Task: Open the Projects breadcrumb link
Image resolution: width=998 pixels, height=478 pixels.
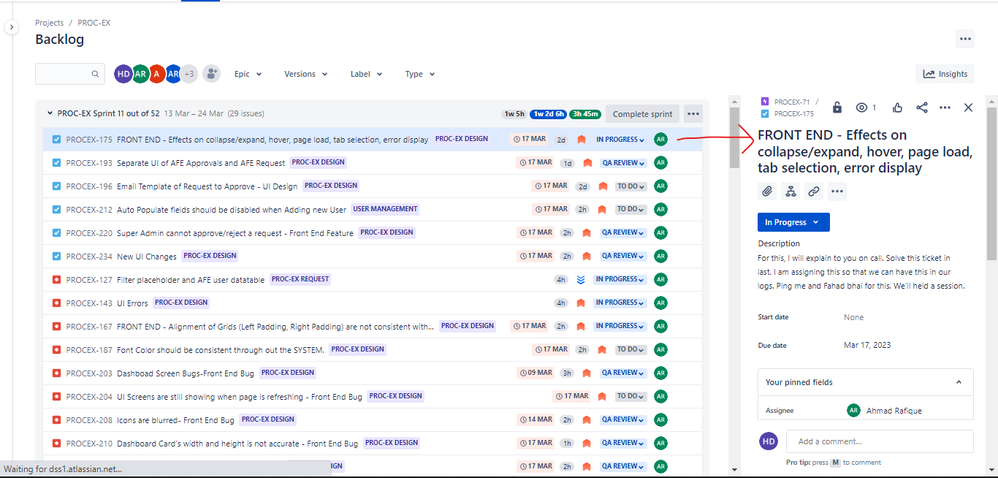Action: [x=49, y=23]
